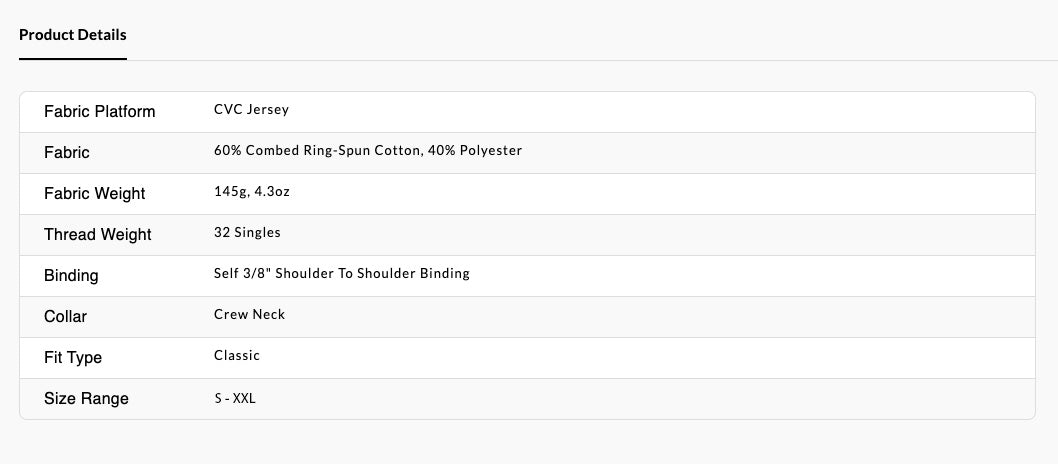Click the Fit Type row label
The width and height of the screenshot is (1058, 464).
73,358
